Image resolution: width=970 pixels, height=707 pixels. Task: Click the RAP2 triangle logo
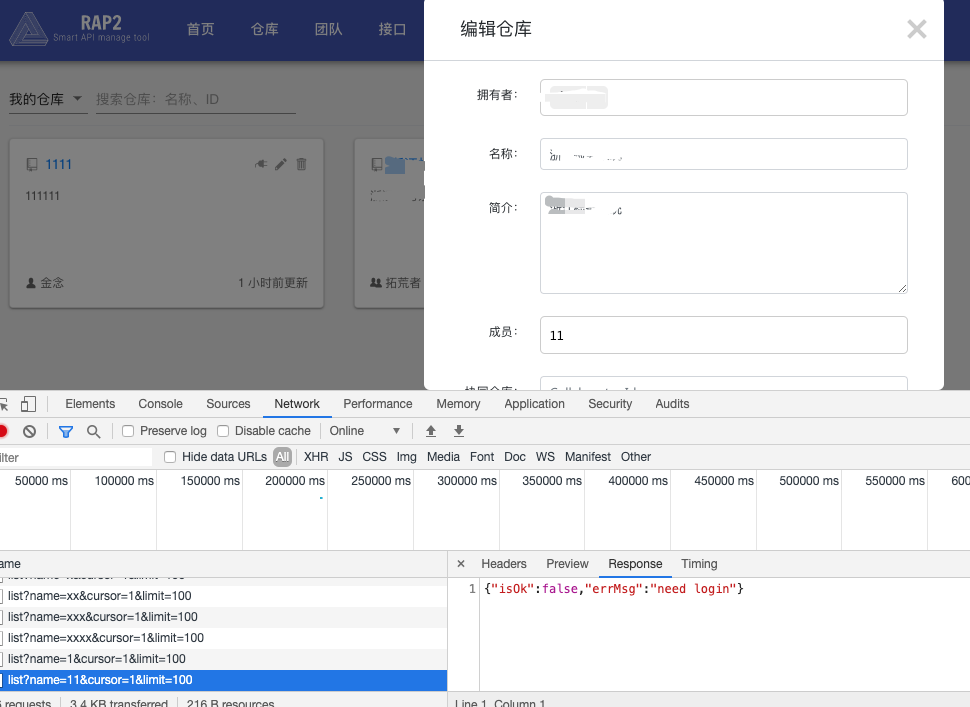pyautogui.click(x=29, y=28)
